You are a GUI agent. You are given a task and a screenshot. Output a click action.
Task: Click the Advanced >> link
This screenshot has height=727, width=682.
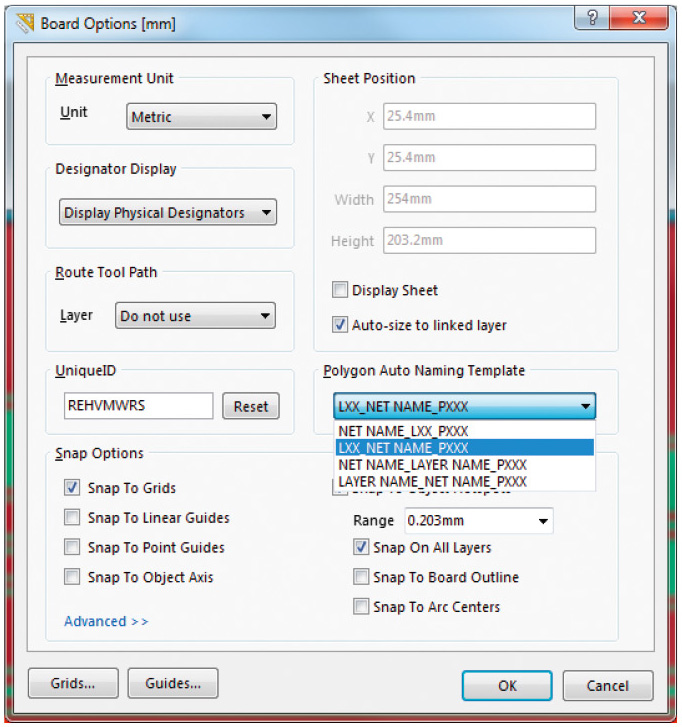pyautogui.click(x=106, y=621)
